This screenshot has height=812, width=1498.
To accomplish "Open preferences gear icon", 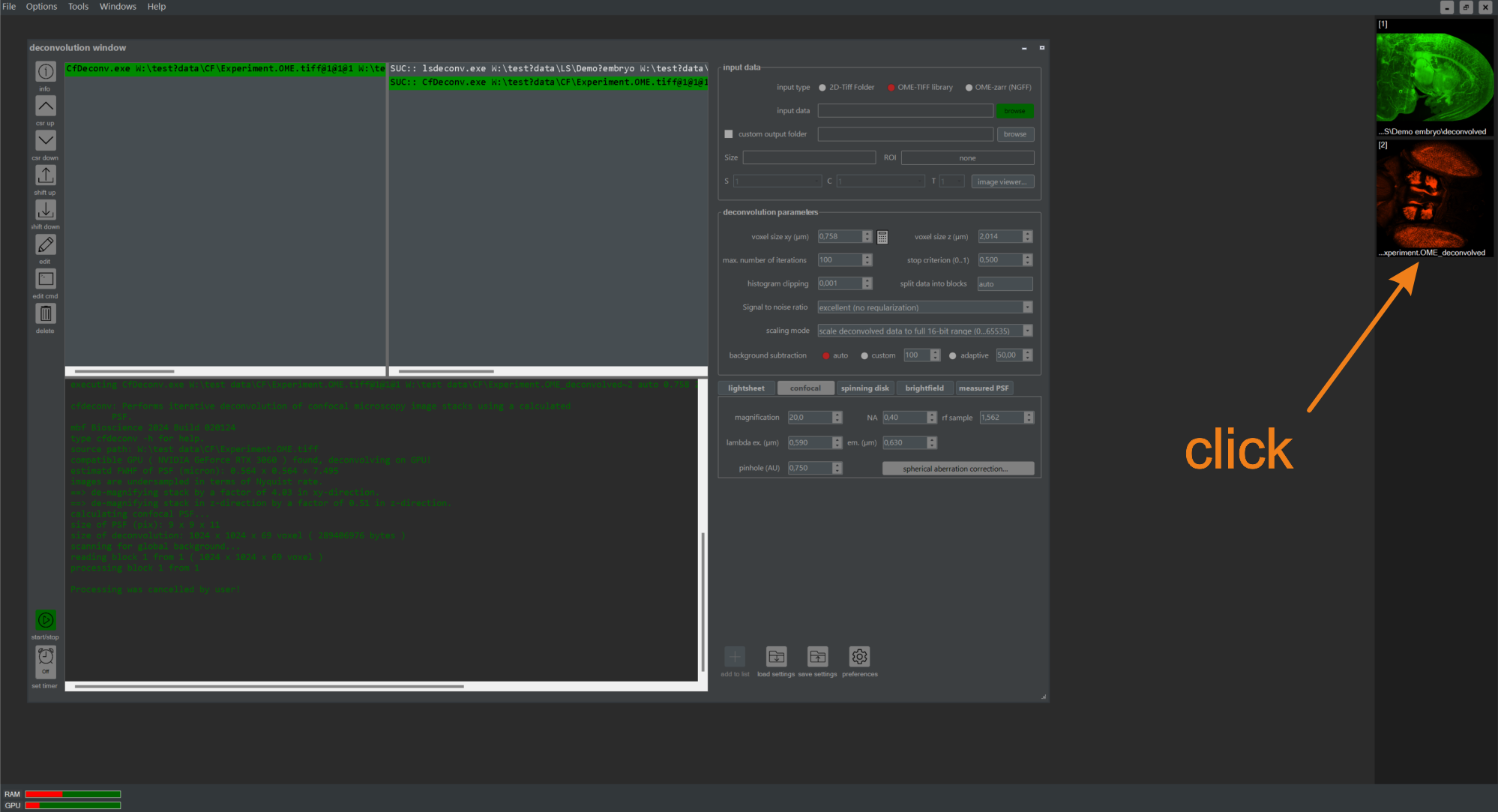I will click(x=859, y=657).
